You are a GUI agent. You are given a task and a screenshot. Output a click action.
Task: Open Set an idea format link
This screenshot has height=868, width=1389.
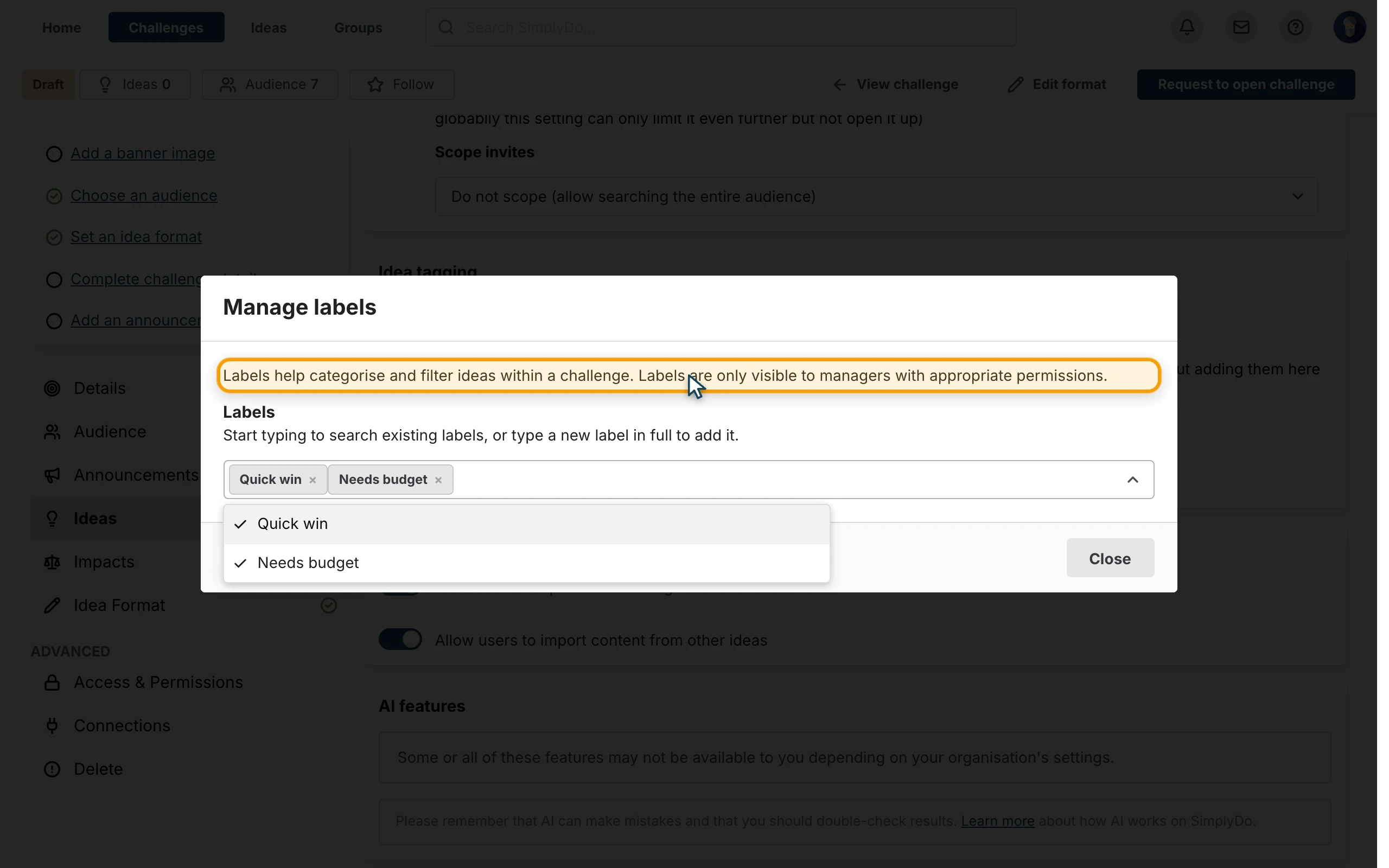coord(136,237)
